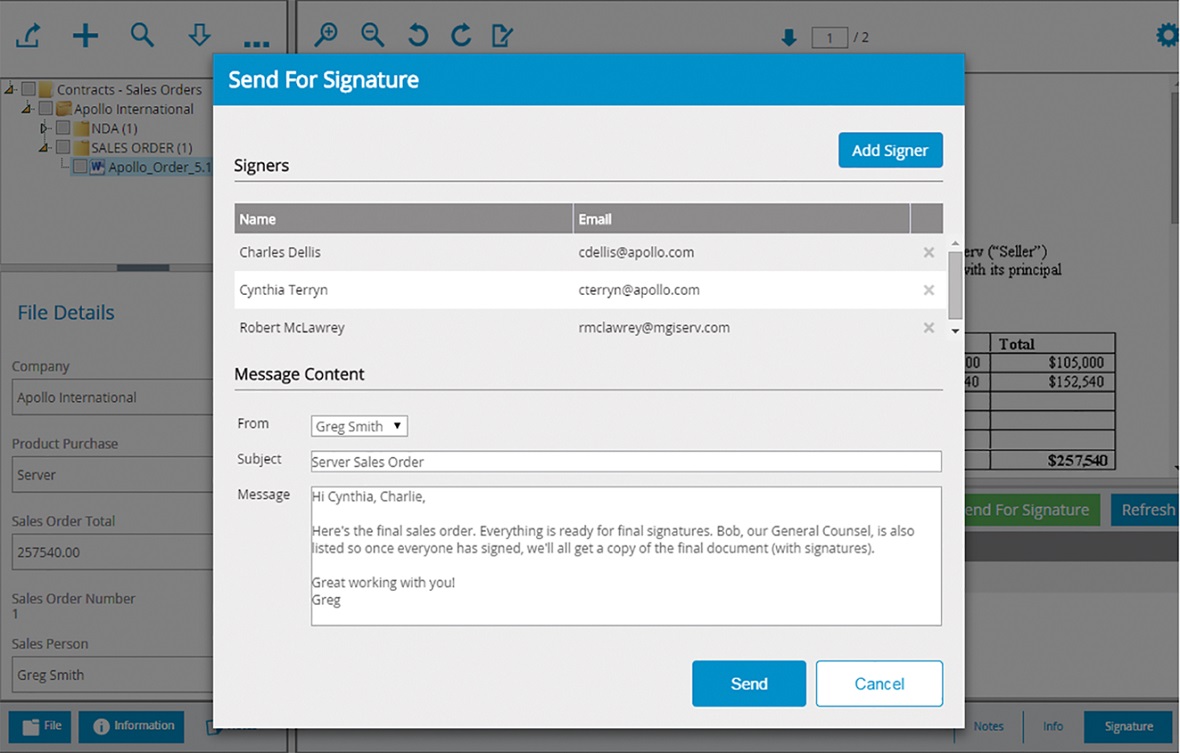Switch to the Signature tab
Viewport: 1180px width, 753px height.
(1128, 727)
